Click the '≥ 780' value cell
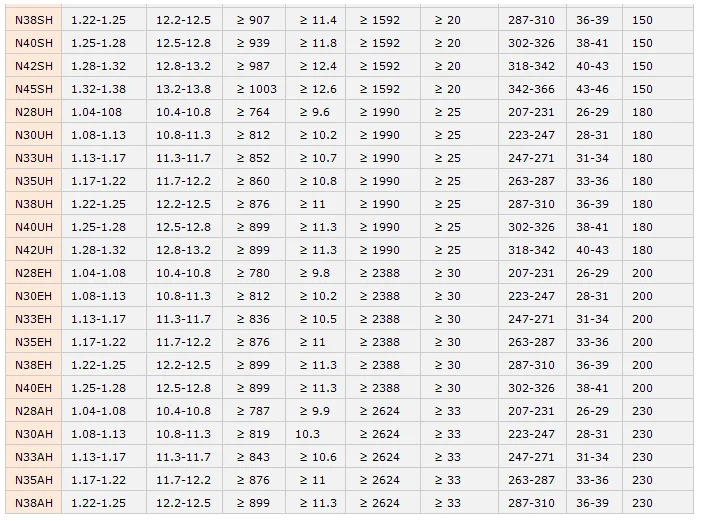 pos(254,273)
